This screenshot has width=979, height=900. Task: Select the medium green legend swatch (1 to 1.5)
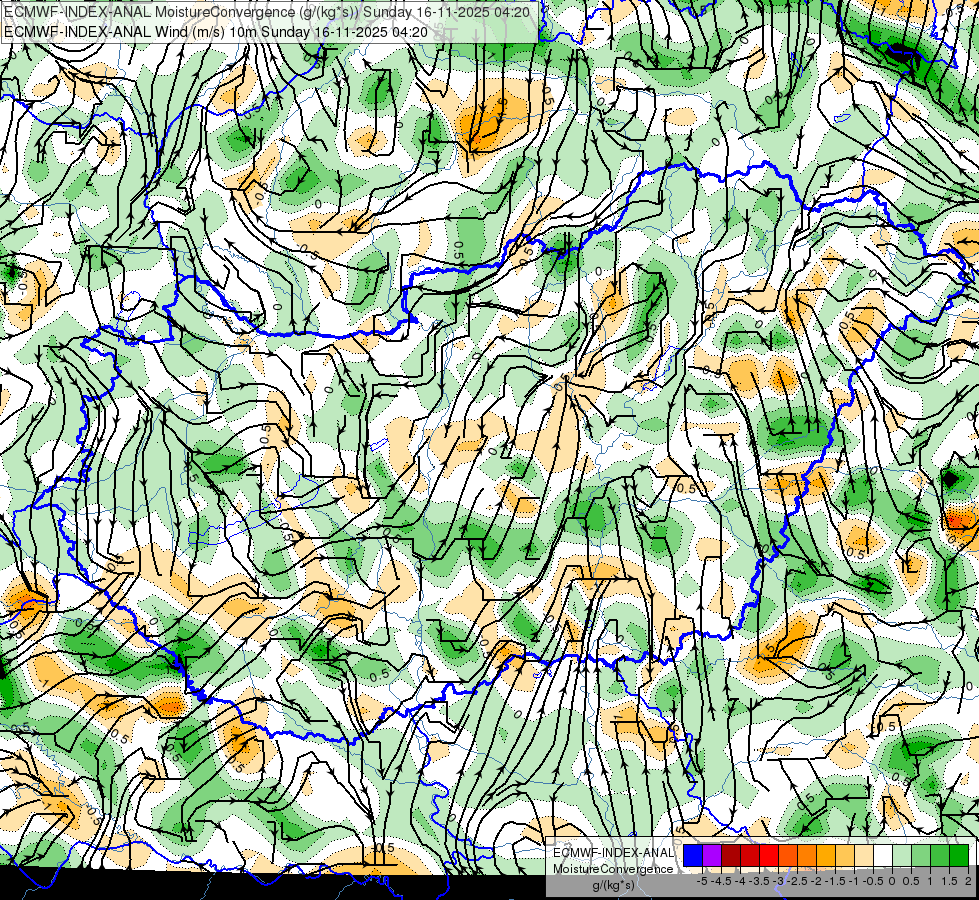[940, 855]
